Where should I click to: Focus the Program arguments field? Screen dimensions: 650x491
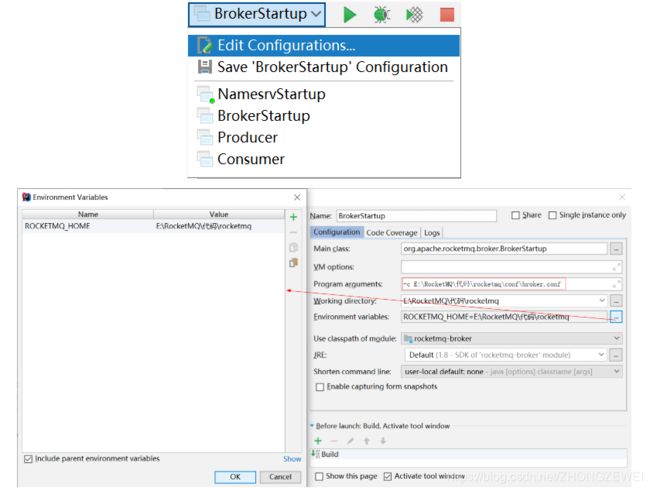point(507,284)
